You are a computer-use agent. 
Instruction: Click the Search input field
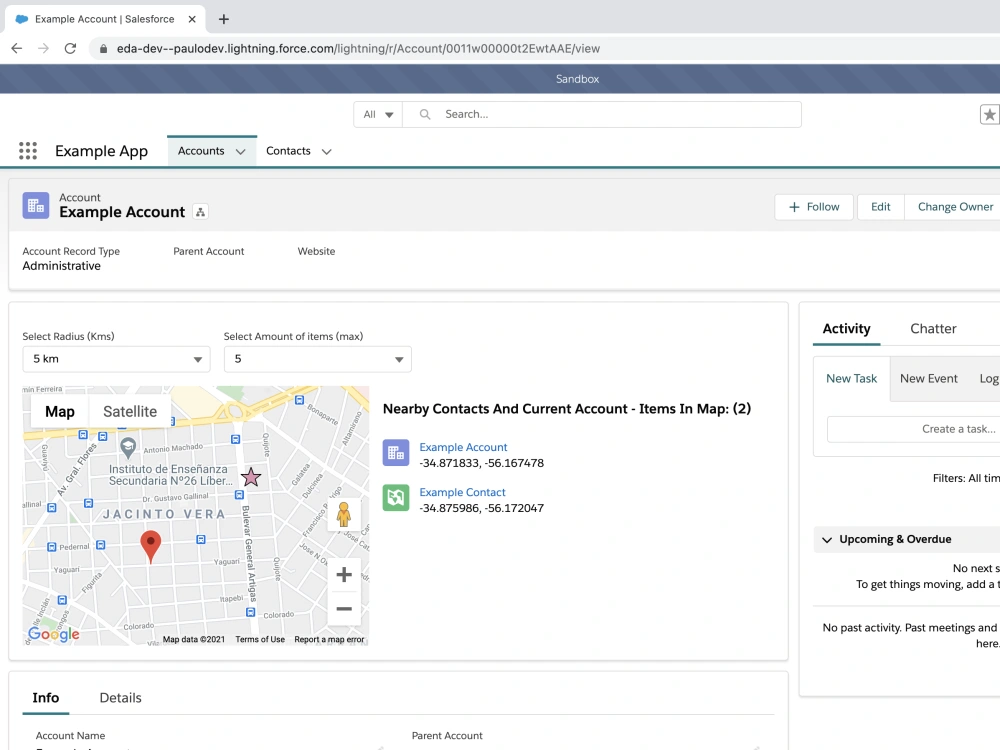(601, 115)
